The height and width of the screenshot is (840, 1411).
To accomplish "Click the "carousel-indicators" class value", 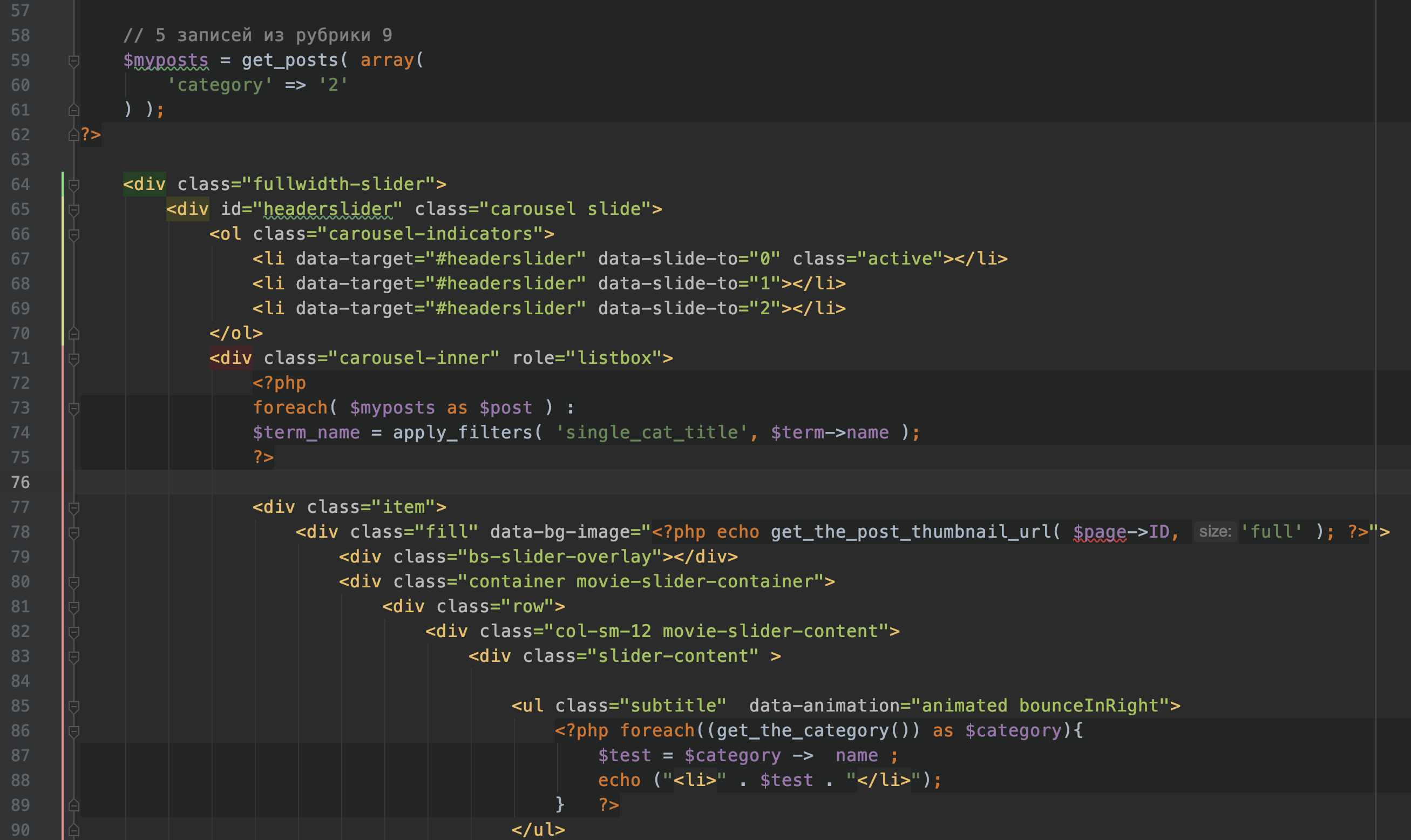I will click(431, 234).
